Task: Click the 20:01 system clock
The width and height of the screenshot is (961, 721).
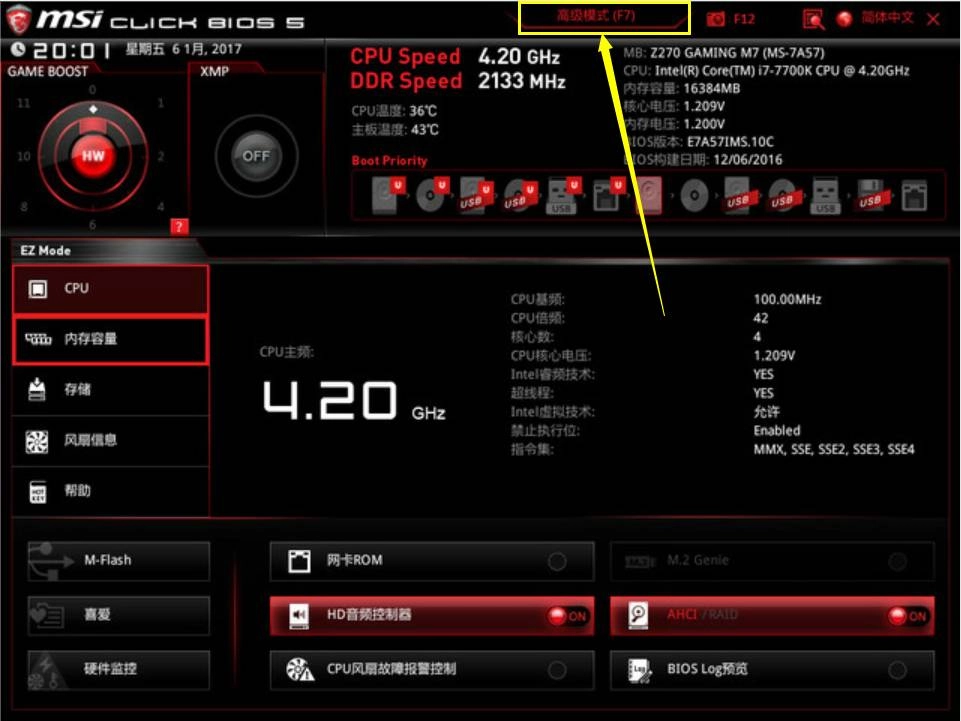Action: click(72, 50)
